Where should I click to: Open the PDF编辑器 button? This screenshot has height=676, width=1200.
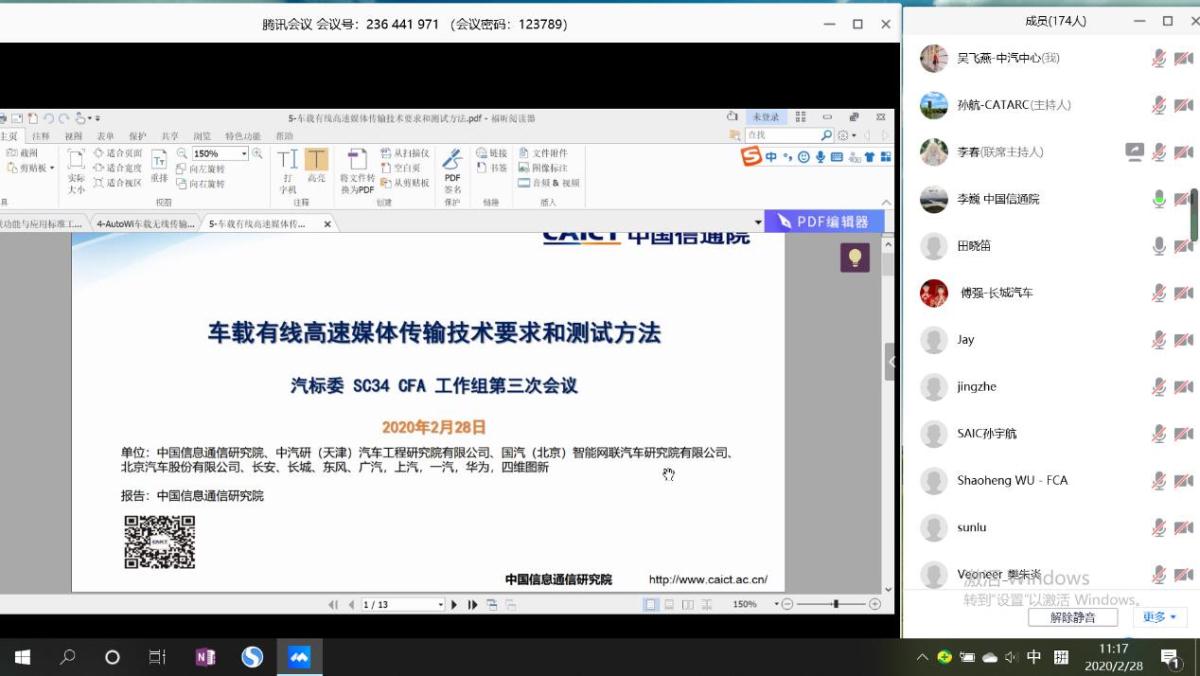[x=824, y=221]
